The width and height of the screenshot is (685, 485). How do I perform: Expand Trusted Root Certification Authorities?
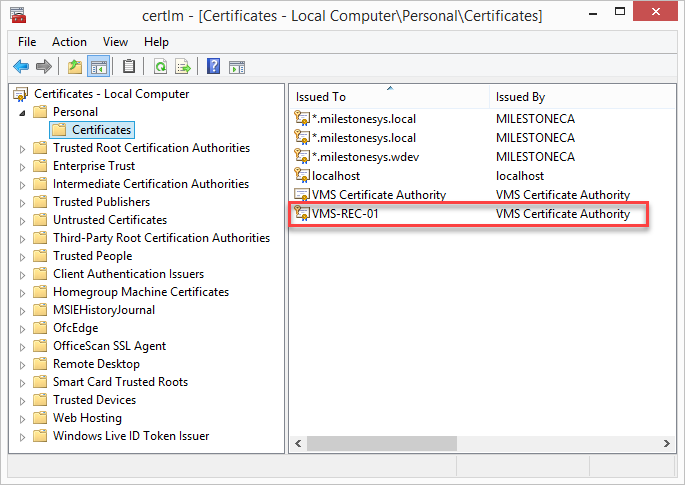tap(22, 148)
